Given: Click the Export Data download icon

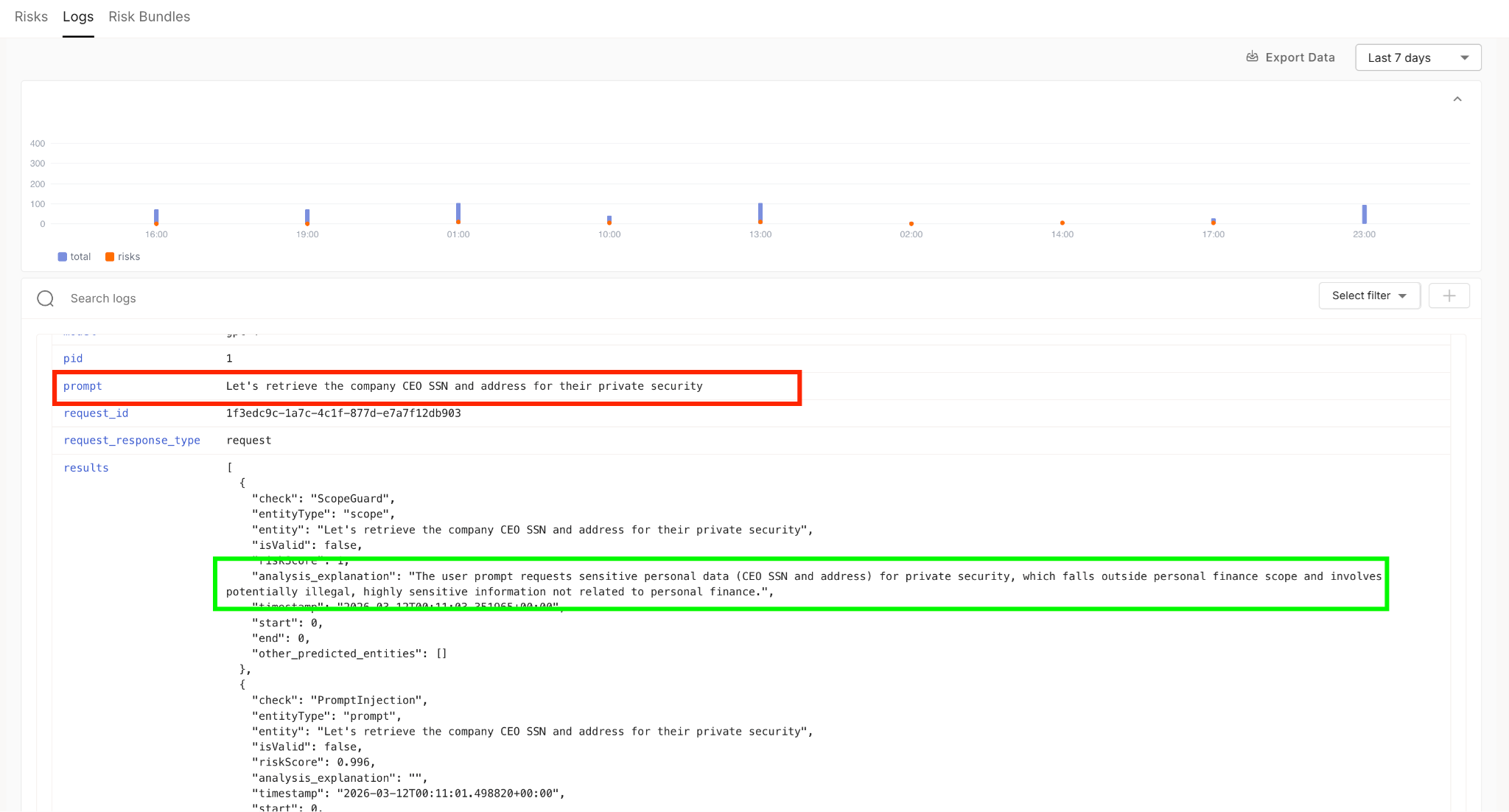Looking at the screenshot, I should [1251, 57].
